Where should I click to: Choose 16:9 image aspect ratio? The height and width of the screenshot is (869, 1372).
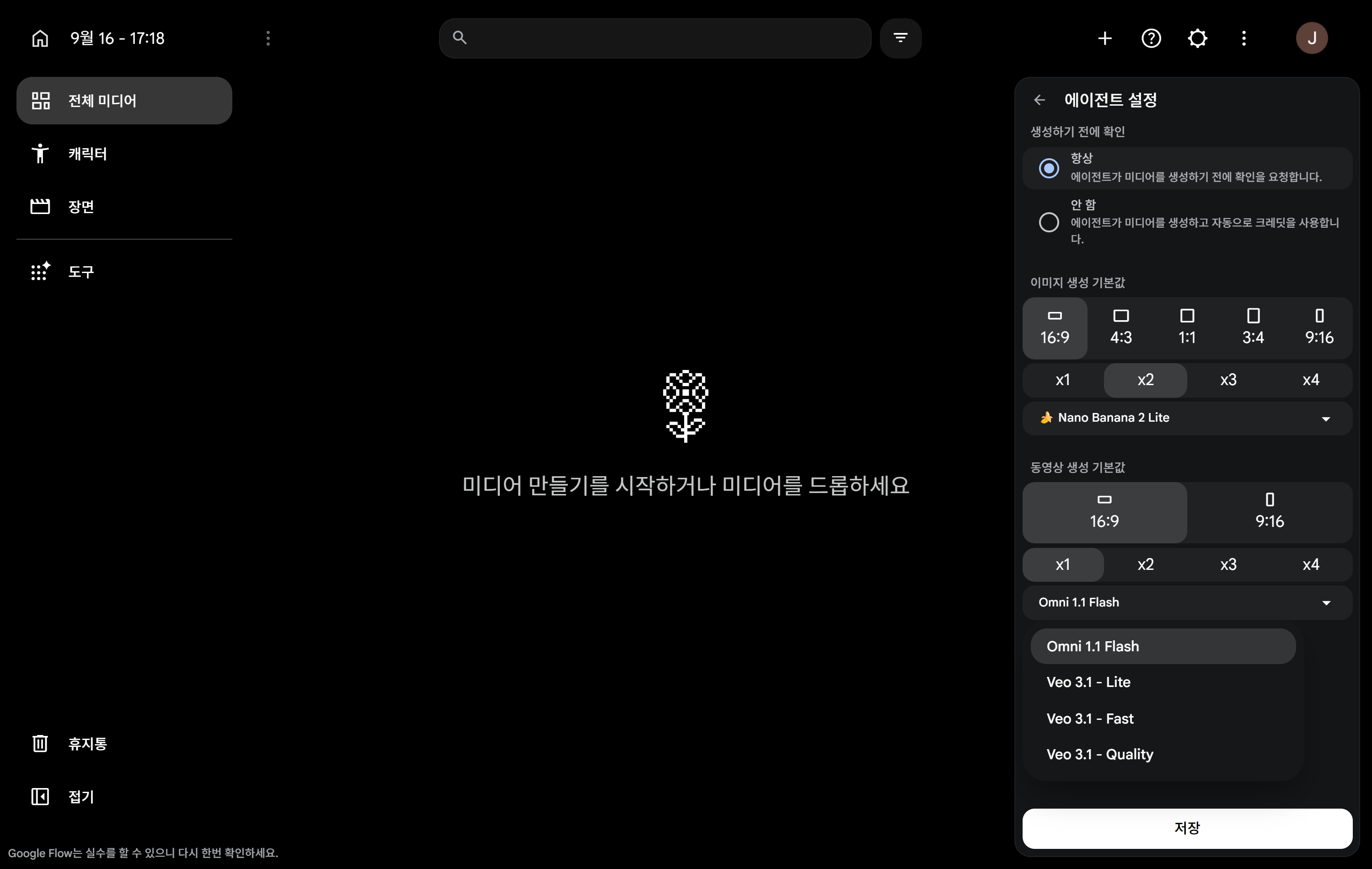pos(1055,328)
